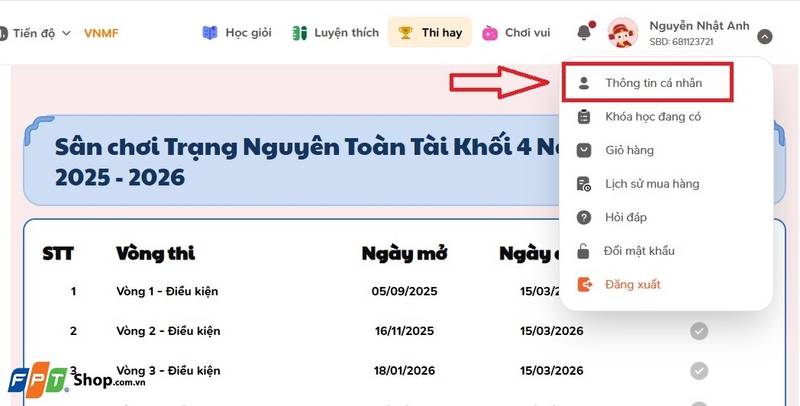800x406 pixels.
Task: Click the checkmark icon in Vòng 2 row
Action: (x=699, y=332)
